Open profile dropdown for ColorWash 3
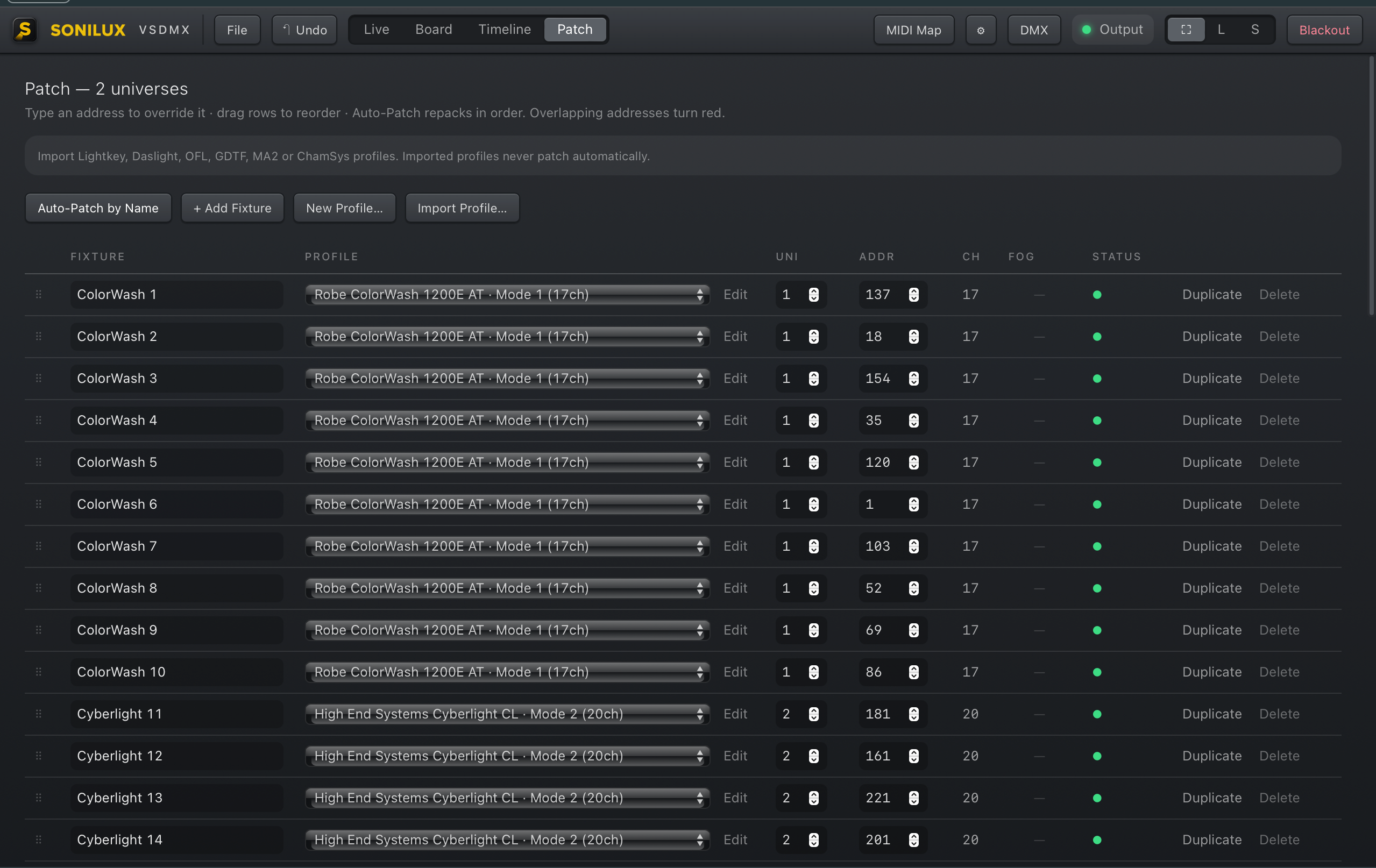Screen dimensions: 1376x868 point(507,378)
